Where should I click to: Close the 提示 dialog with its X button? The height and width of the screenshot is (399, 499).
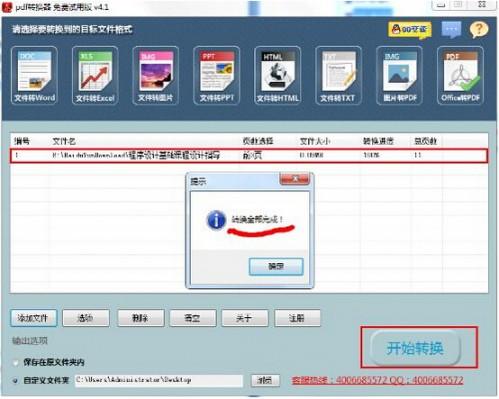pyautogui.click(x=295, y=179)
